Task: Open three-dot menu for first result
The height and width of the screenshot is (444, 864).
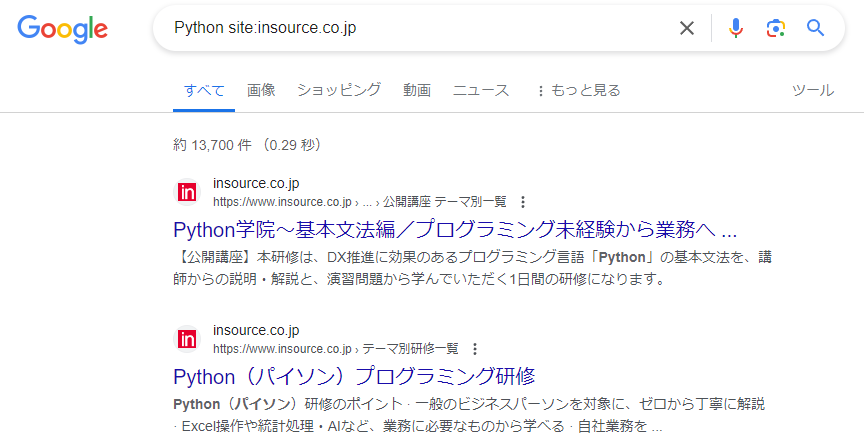Action: (x=523, y=201)
